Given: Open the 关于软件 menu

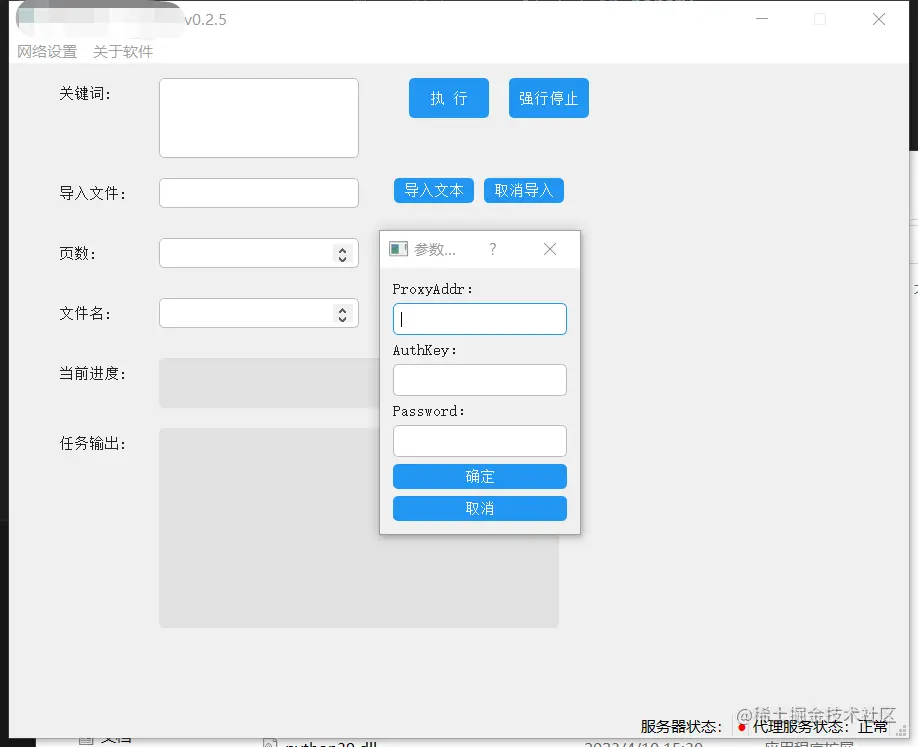Looking at the screenshot, I should tap(123, 52).
